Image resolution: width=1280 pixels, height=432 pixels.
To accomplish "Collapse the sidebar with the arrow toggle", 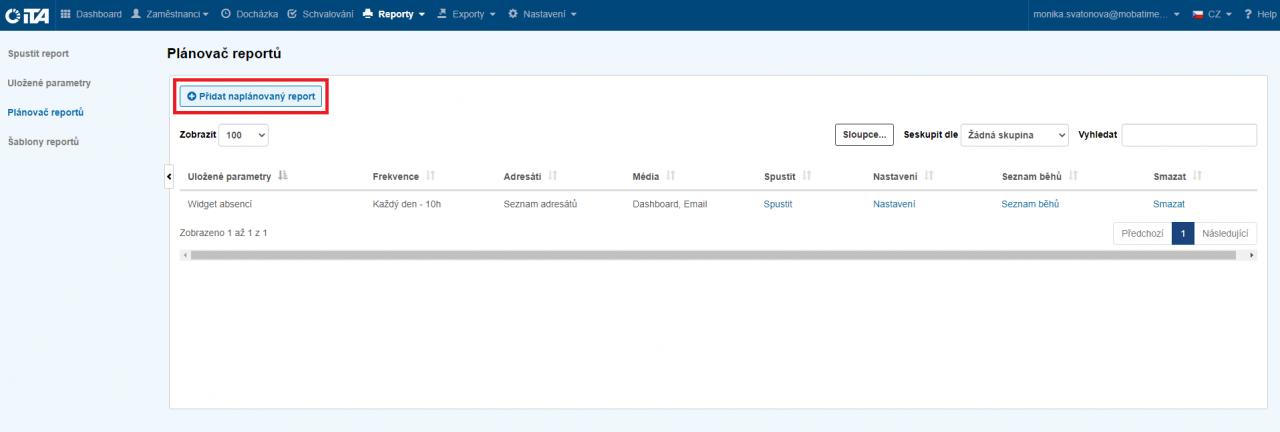I will coord(168,176).
